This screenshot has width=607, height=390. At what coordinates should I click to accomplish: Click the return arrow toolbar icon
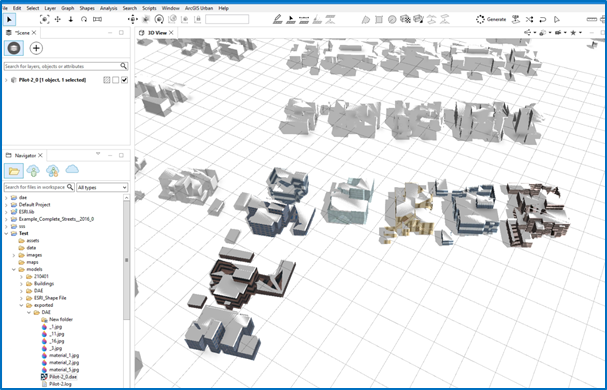543,19
